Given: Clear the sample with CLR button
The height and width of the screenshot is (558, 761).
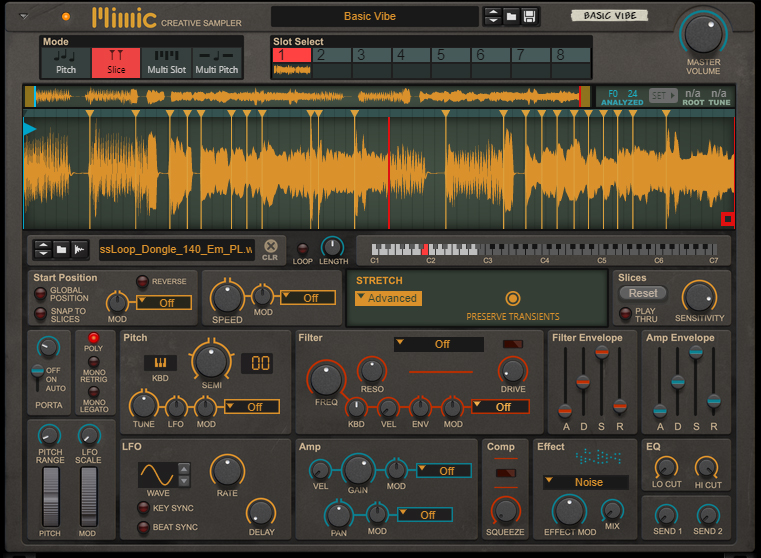Looking at the screenshot, I should click(270, 250).
